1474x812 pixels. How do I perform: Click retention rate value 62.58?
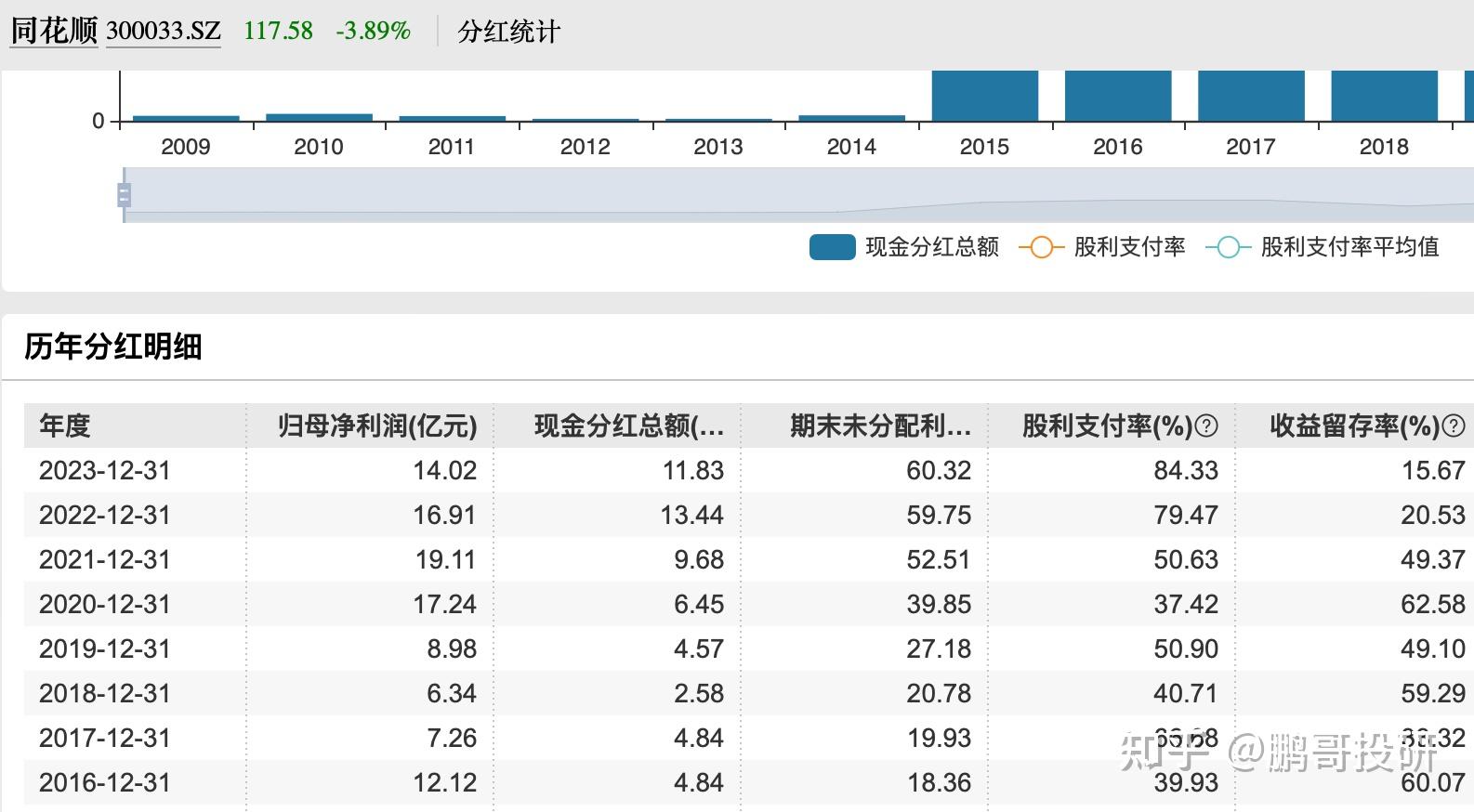(1433, 605)
